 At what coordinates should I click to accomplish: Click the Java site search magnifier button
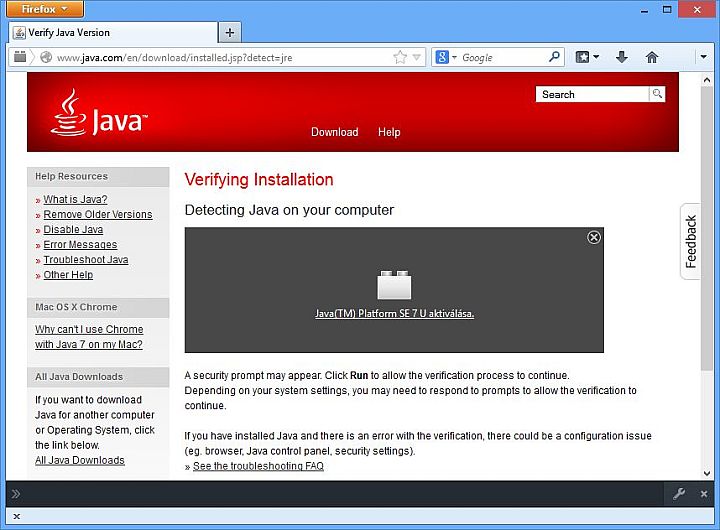(657, 94)
